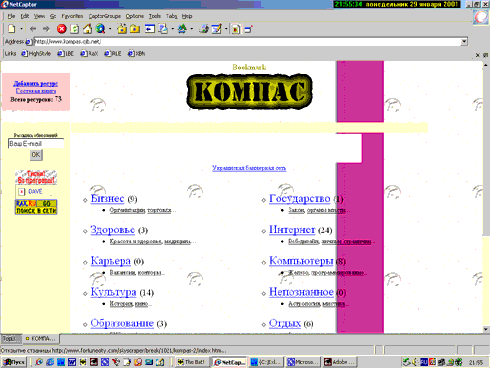490x368 pixels.
Task: Go forward with the right arrow icon
Action: 46,29
